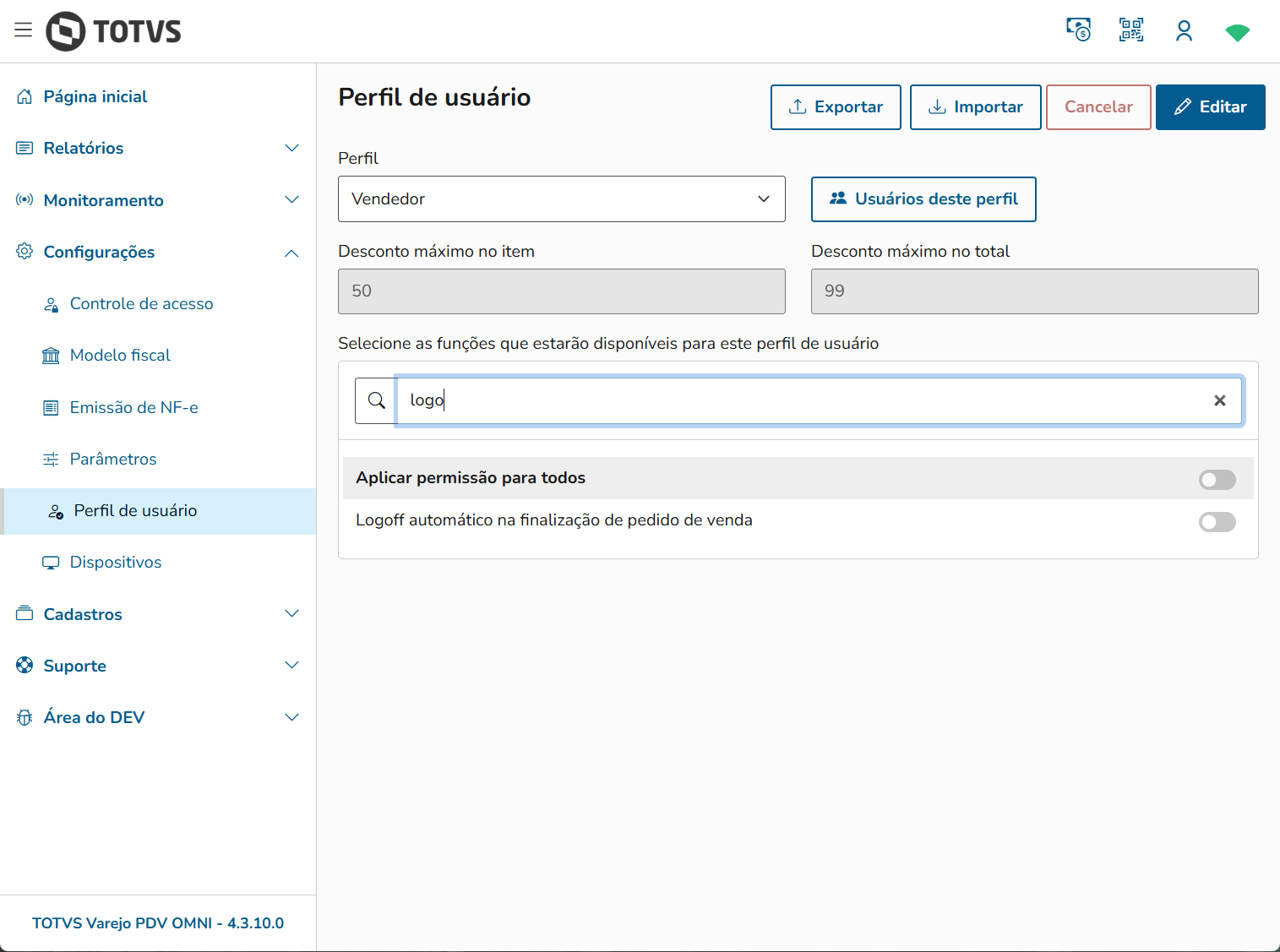This screenshot has width=1280, height=952.
Task: Click the Exportar button
Action: [836, 107]
